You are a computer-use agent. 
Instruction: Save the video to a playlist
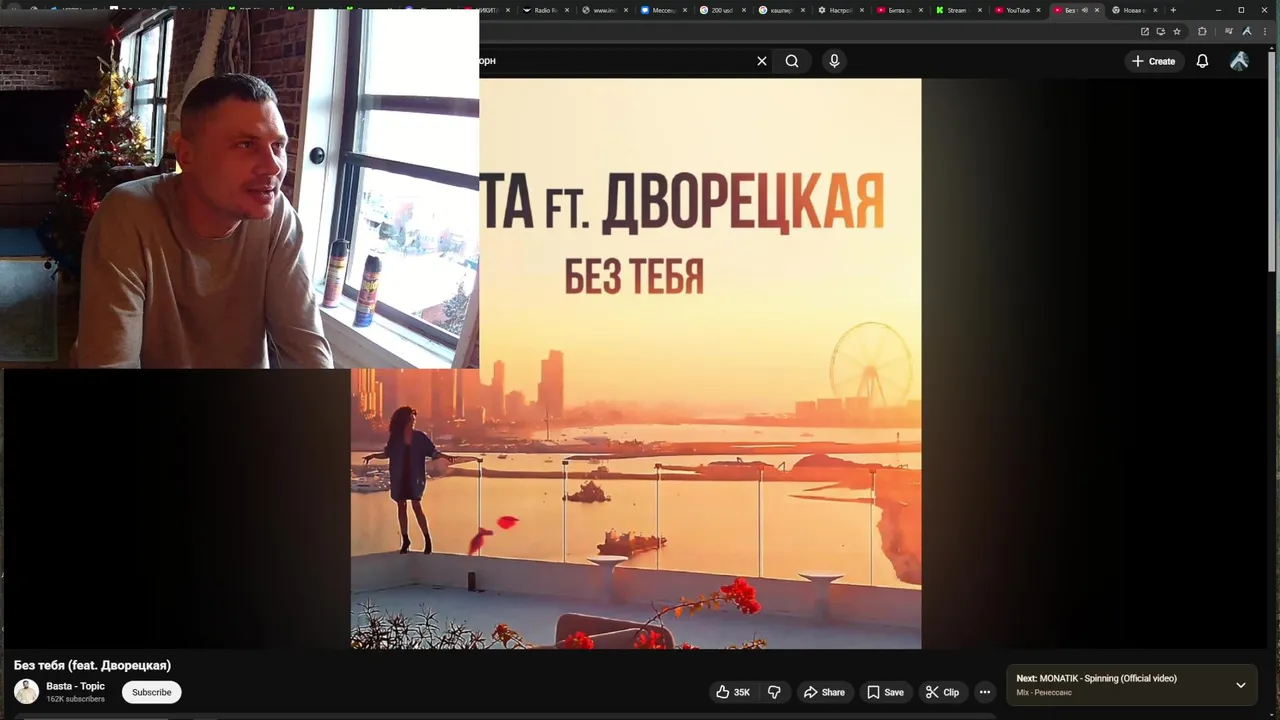coord(885,692)
